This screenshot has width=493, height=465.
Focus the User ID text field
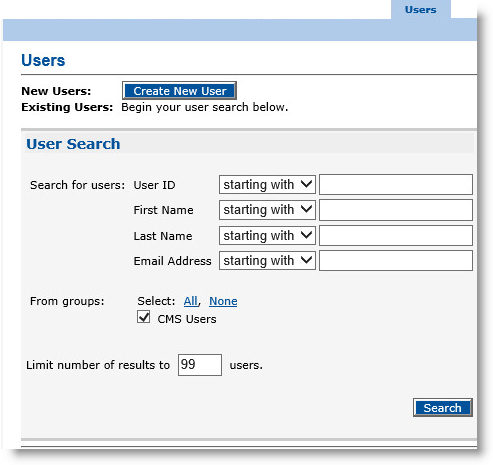(396, 184)
